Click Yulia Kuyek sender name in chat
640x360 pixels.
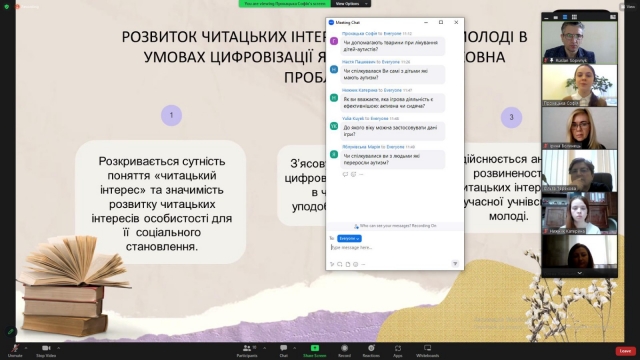(353, 118)
